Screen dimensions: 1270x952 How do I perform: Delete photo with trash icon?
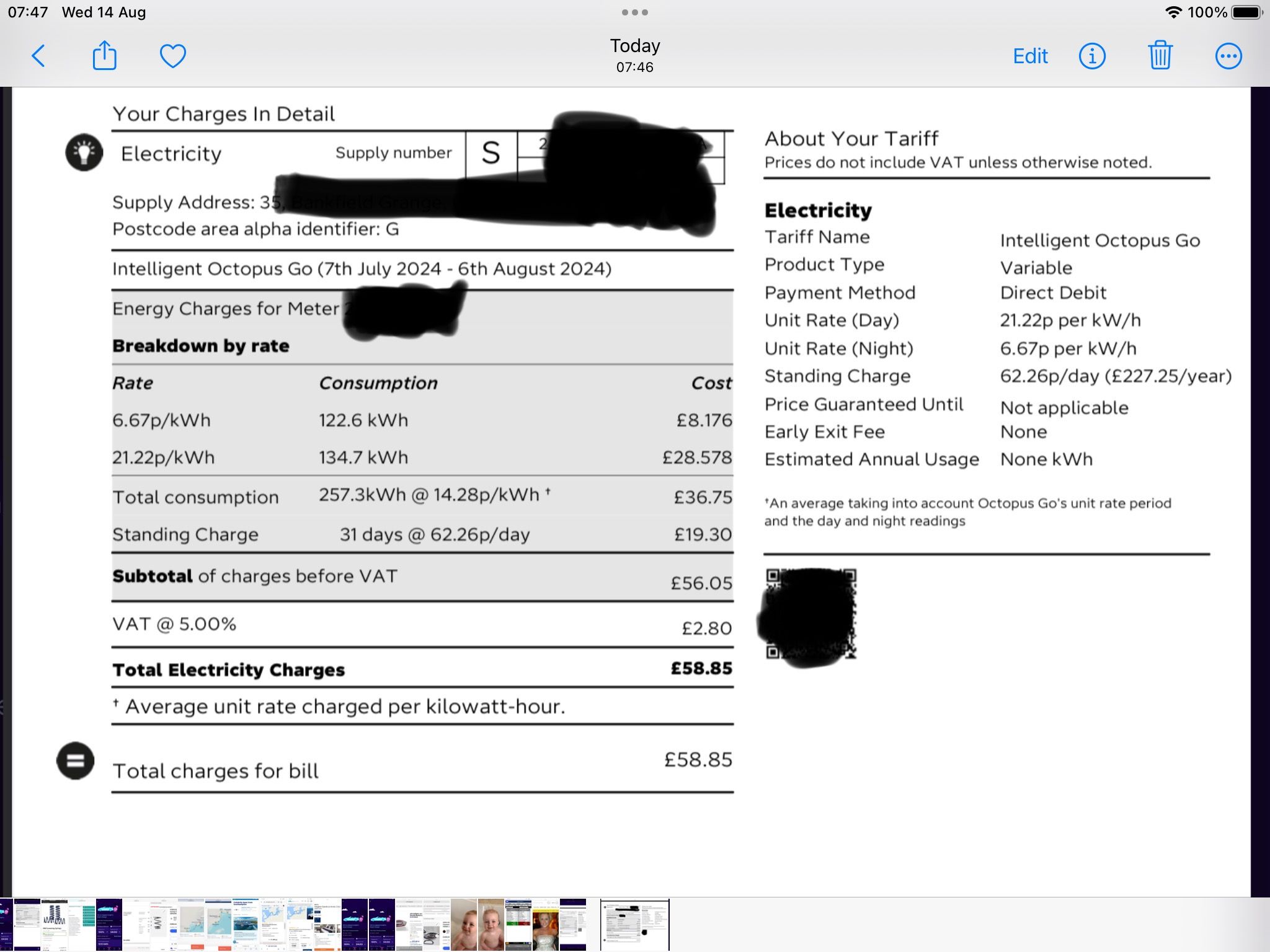pyautogui.click(x=1160, y=56)
